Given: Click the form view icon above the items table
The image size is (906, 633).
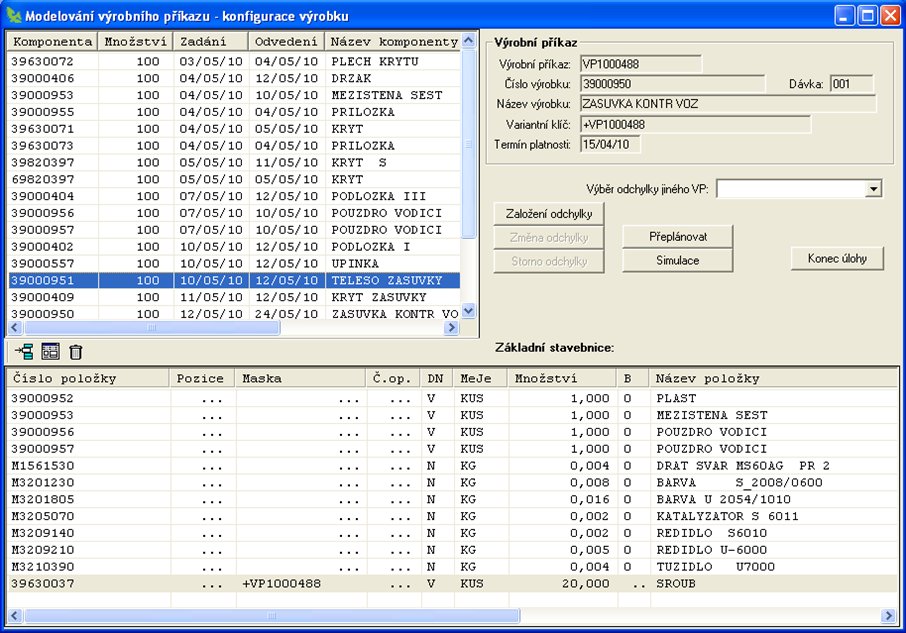Looking at the screenshot, I should [x=50, y=351].
